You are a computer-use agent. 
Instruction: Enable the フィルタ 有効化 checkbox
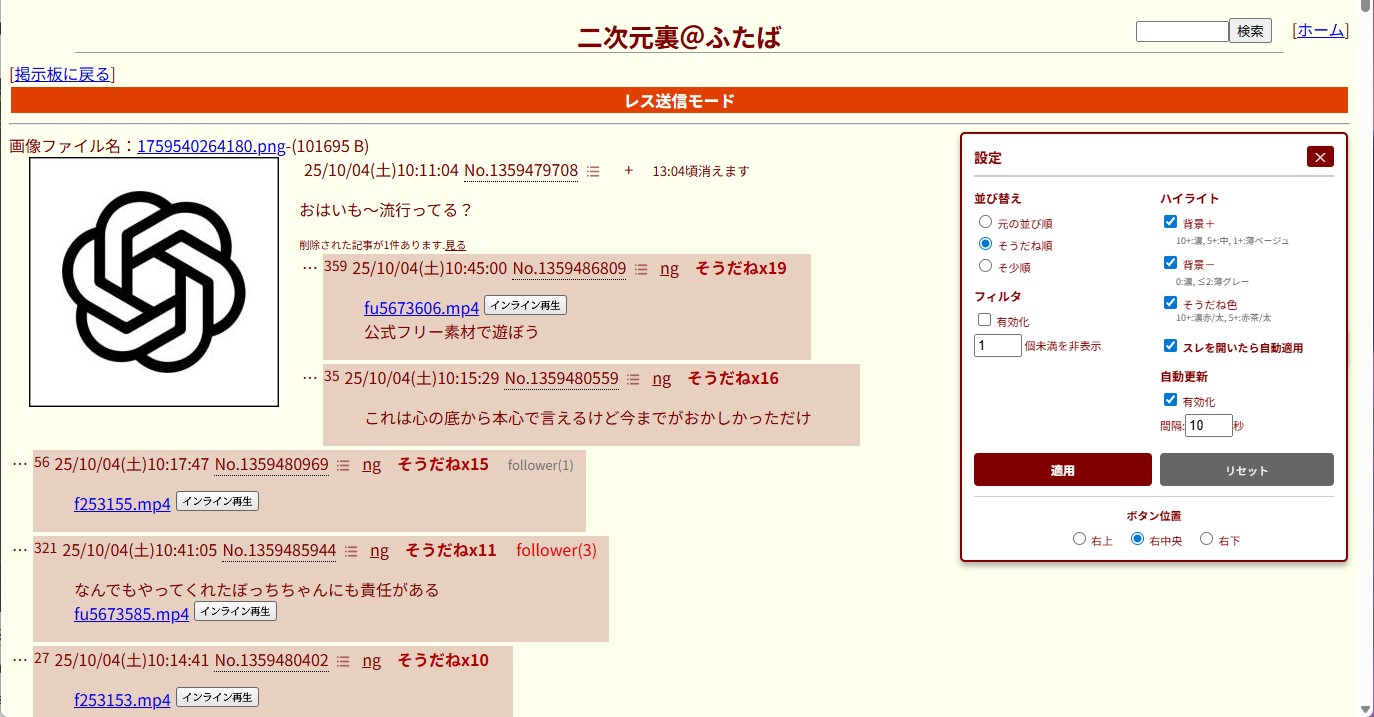pos(984,320)
